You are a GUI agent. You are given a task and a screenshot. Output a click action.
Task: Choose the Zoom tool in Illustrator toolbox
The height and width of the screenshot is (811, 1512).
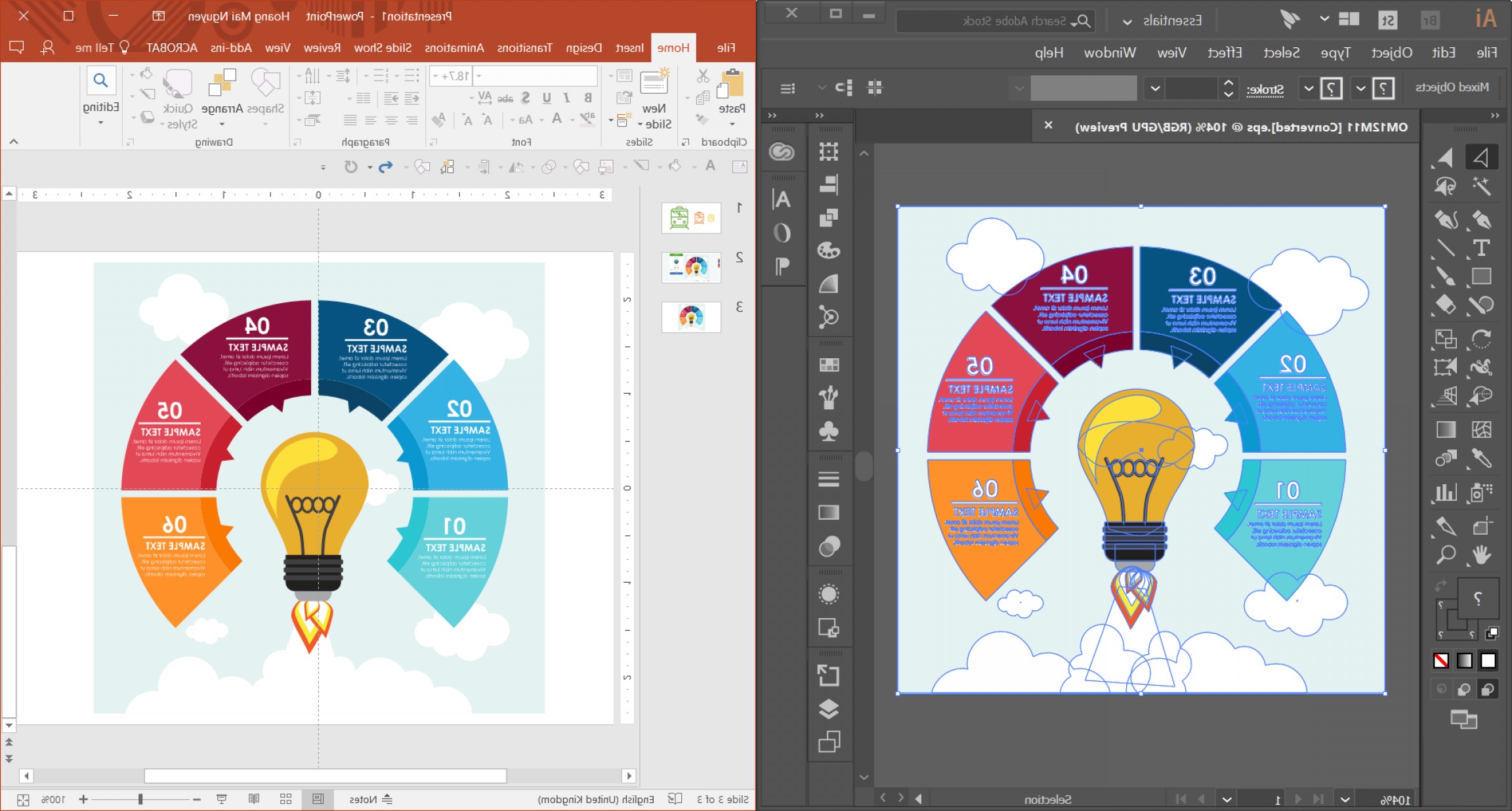coord(1445,555)
